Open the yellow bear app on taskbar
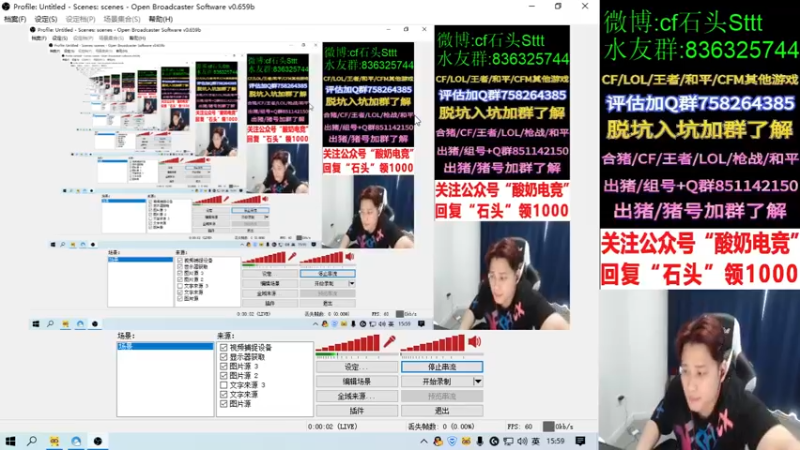Viewport: 800px width, 450px height. (x=54, y=441)
